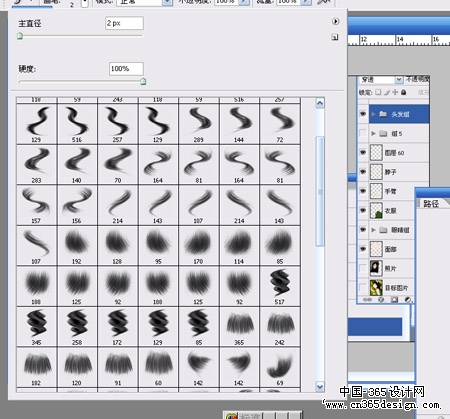Select the 照片 layer thumbnail

click(376, 268)
